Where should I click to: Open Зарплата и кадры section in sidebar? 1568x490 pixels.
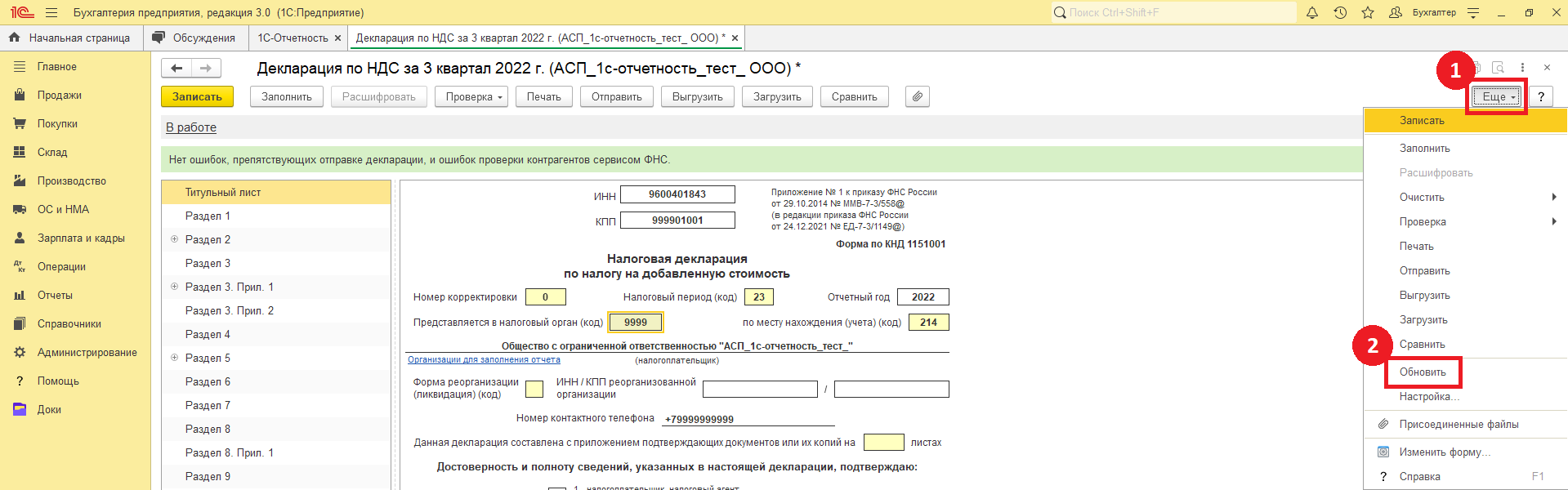(75, 238)
